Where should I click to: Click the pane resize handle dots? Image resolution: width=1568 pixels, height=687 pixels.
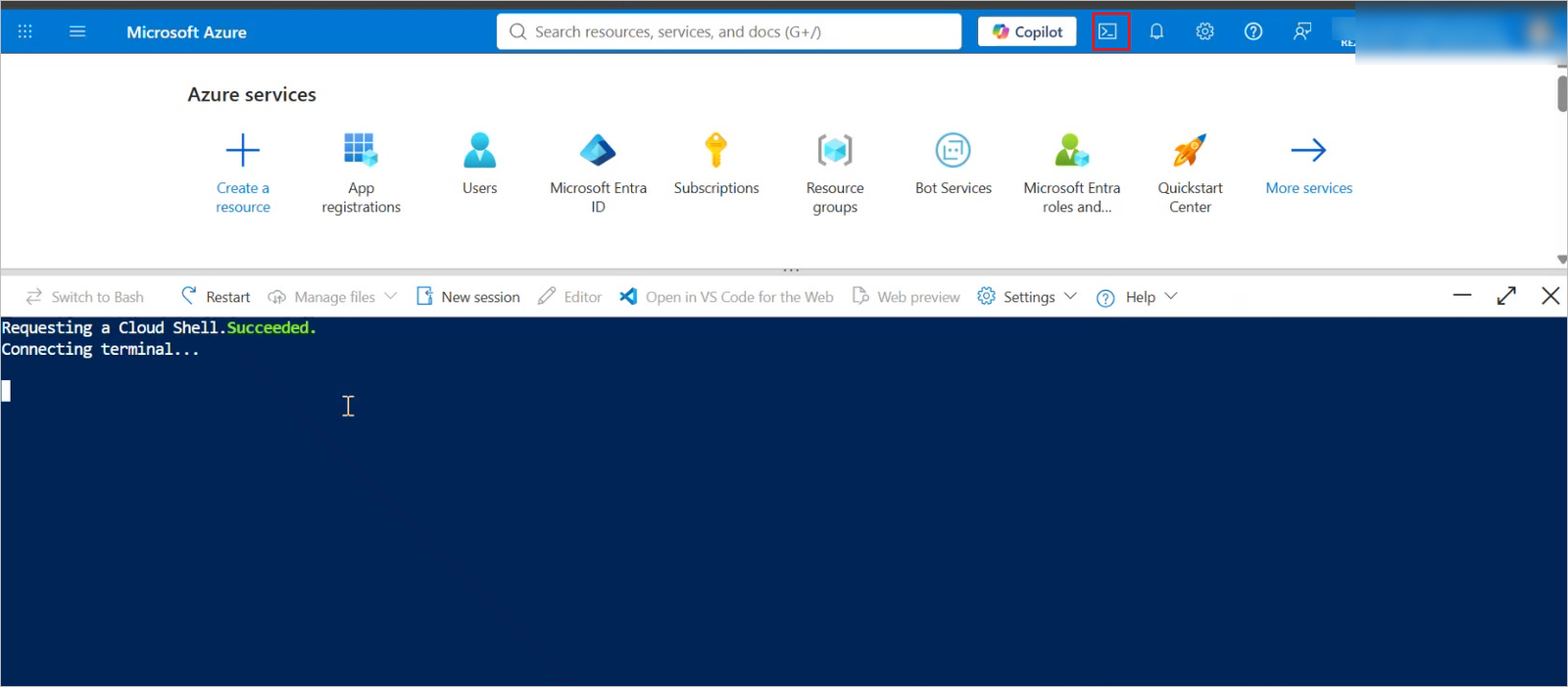(791, 270)
